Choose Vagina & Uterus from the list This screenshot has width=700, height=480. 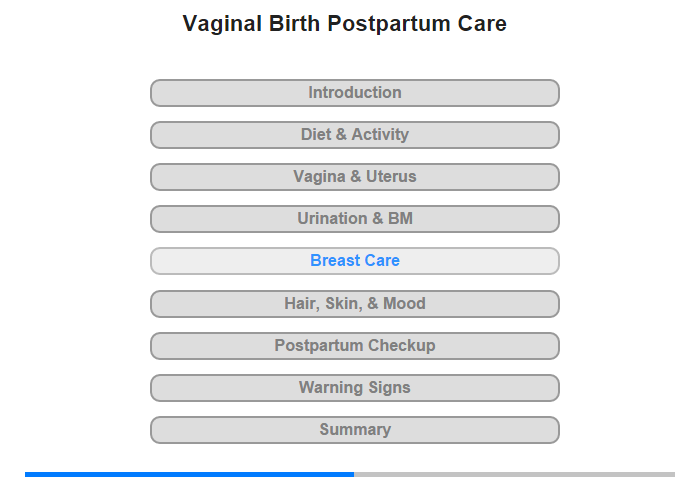coord(354,177)
